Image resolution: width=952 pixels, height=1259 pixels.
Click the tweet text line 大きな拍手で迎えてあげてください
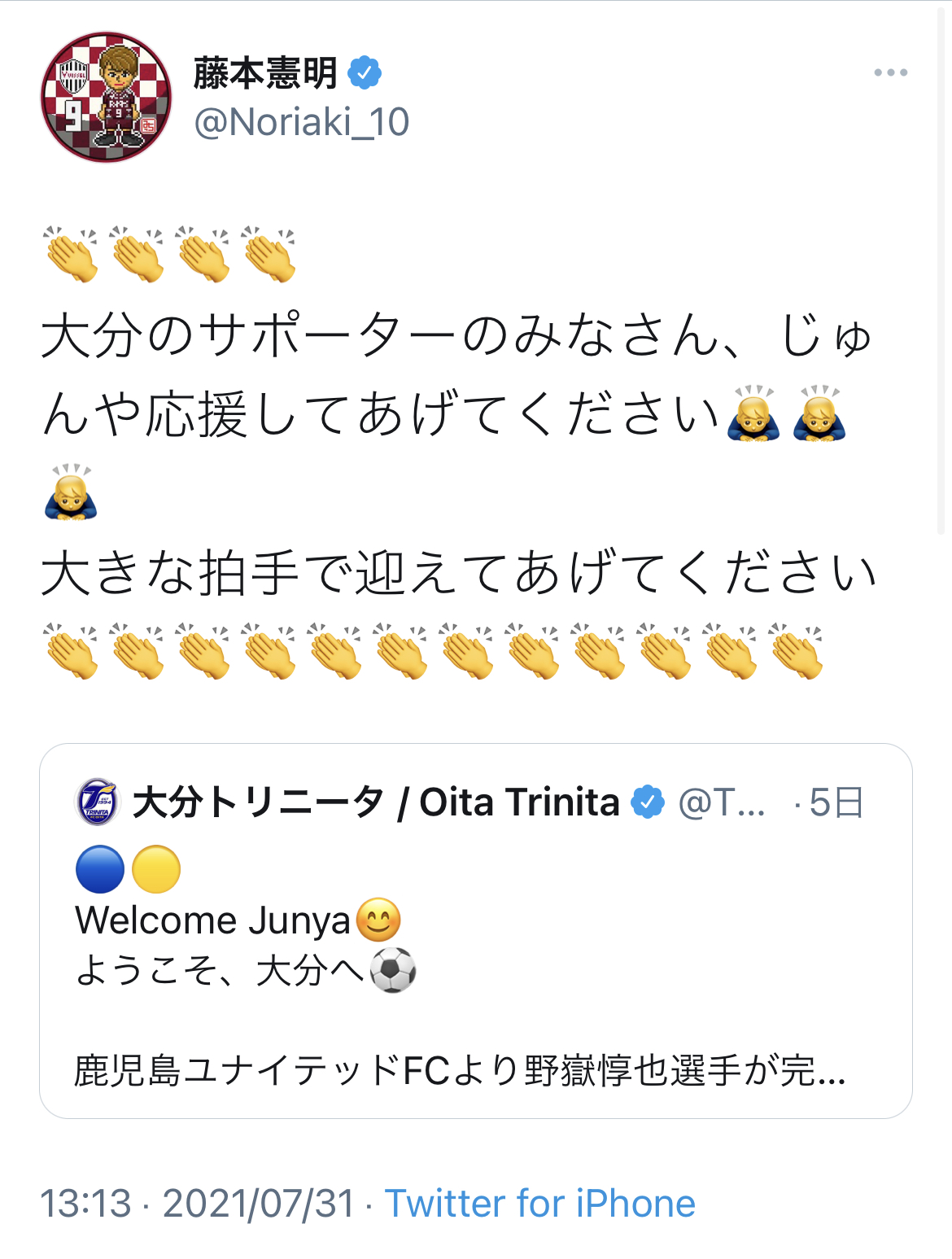click(459, 572)
